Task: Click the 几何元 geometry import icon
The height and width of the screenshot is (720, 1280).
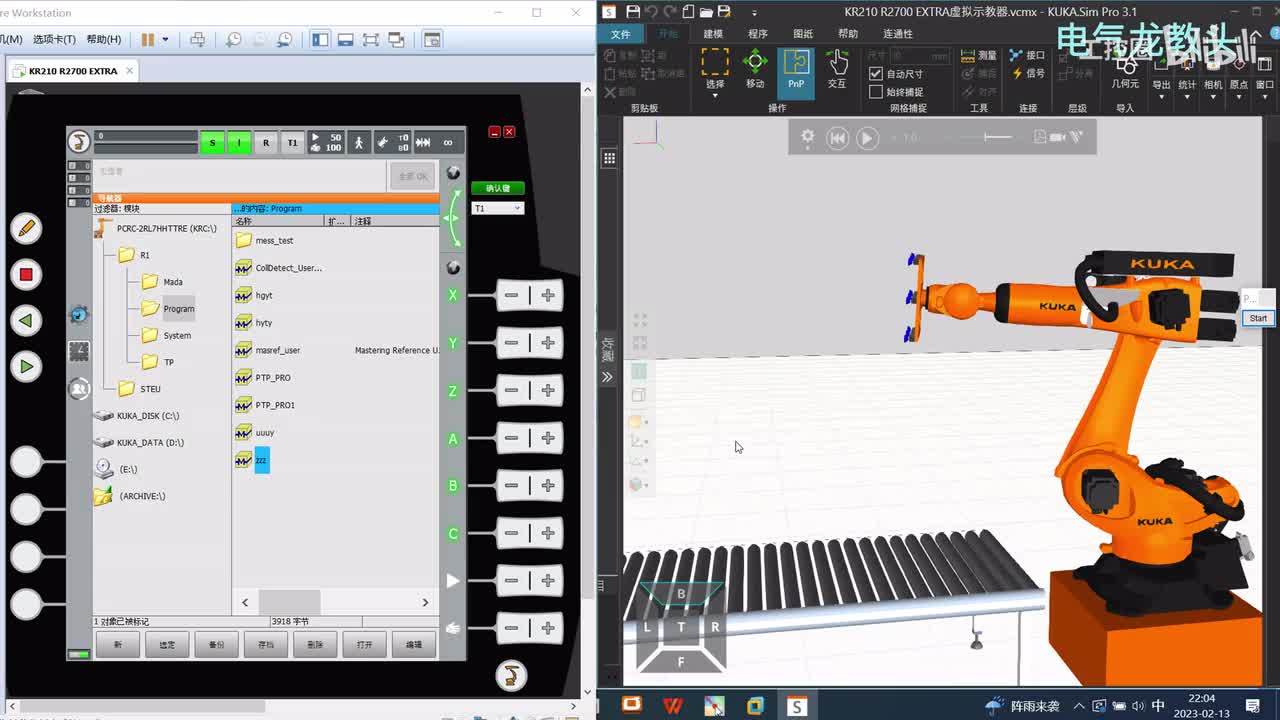Action: pyautogui.click(x=1125, y=72)
